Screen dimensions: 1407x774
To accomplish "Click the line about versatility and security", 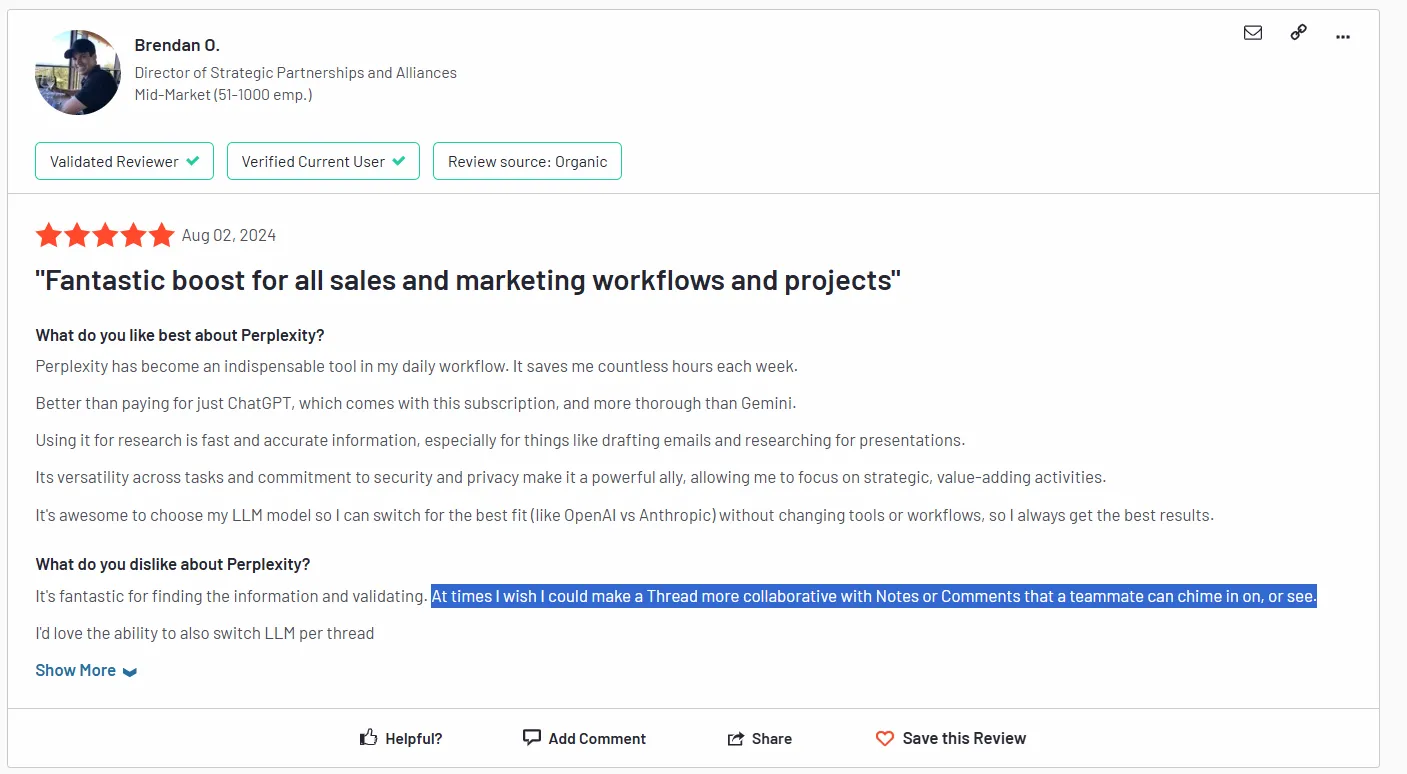I will (x=571, y=477).
